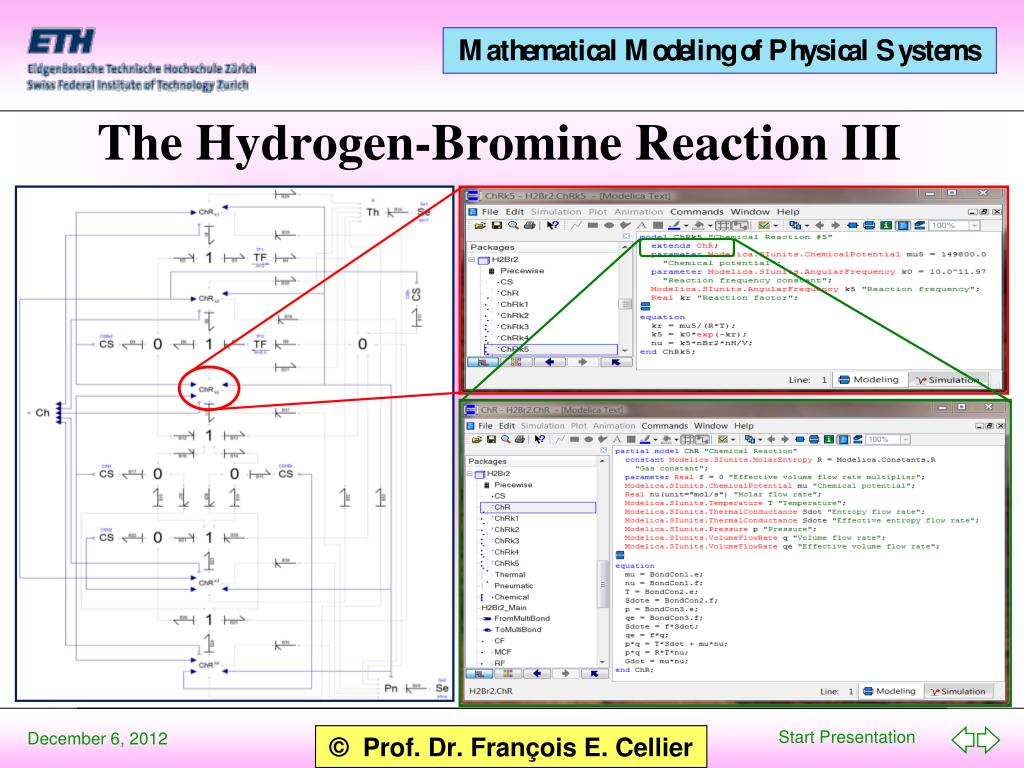
Task: Click the ETH logo in the header
Action: pos(61,41)
